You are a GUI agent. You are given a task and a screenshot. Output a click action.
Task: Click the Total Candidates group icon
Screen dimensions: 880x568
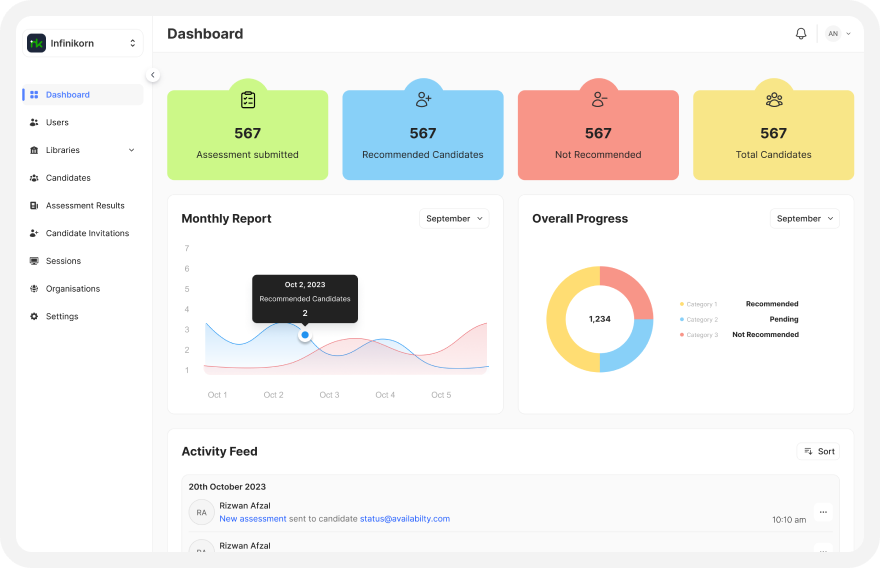[773, 99]
